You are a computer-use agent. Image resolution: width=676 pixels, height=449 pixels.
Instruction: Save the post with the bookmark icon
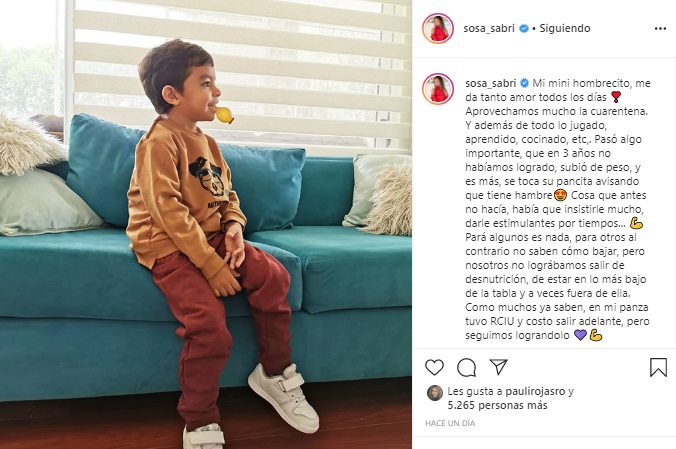[658, 367]
